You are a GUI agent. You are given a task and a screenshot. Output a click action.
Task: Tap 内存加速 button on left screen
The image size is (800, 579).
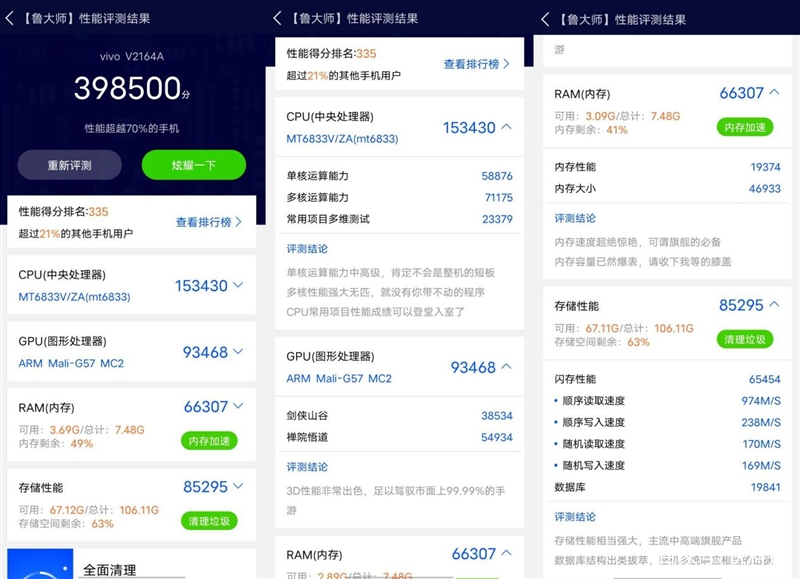coord(209,441)
